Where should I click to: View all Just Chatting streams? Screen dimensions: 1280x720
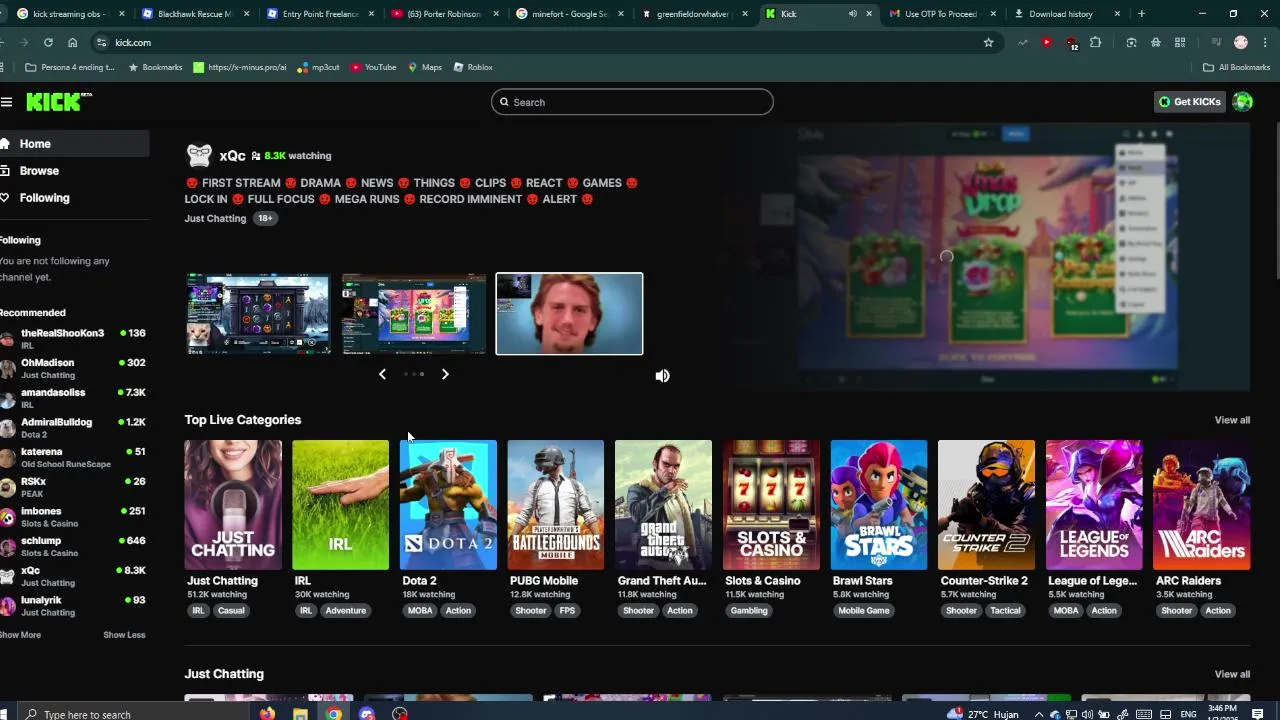point(1232,674)
